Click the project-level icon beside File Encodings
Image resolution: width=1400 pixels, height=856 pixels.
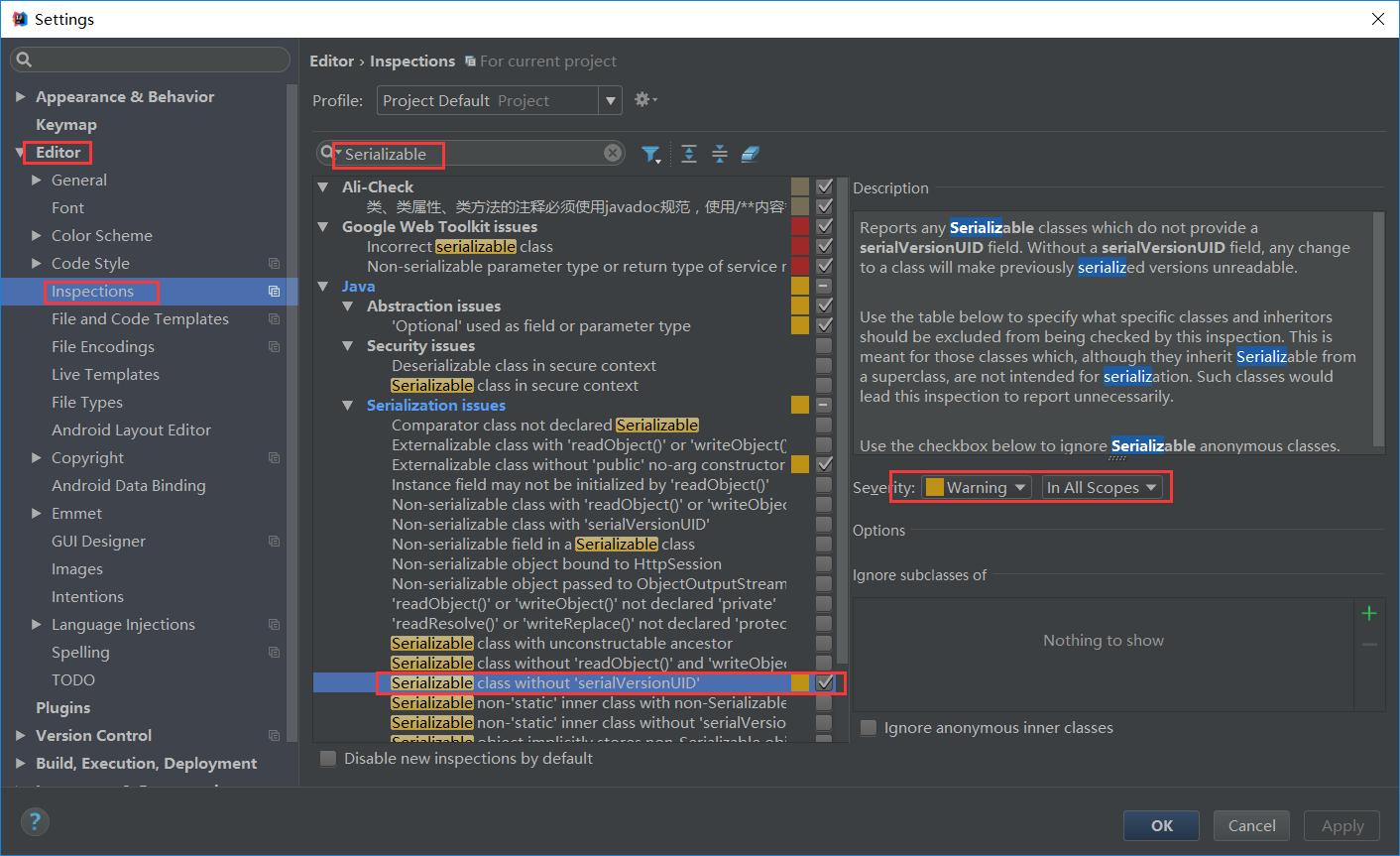click(x=274, y=347)
